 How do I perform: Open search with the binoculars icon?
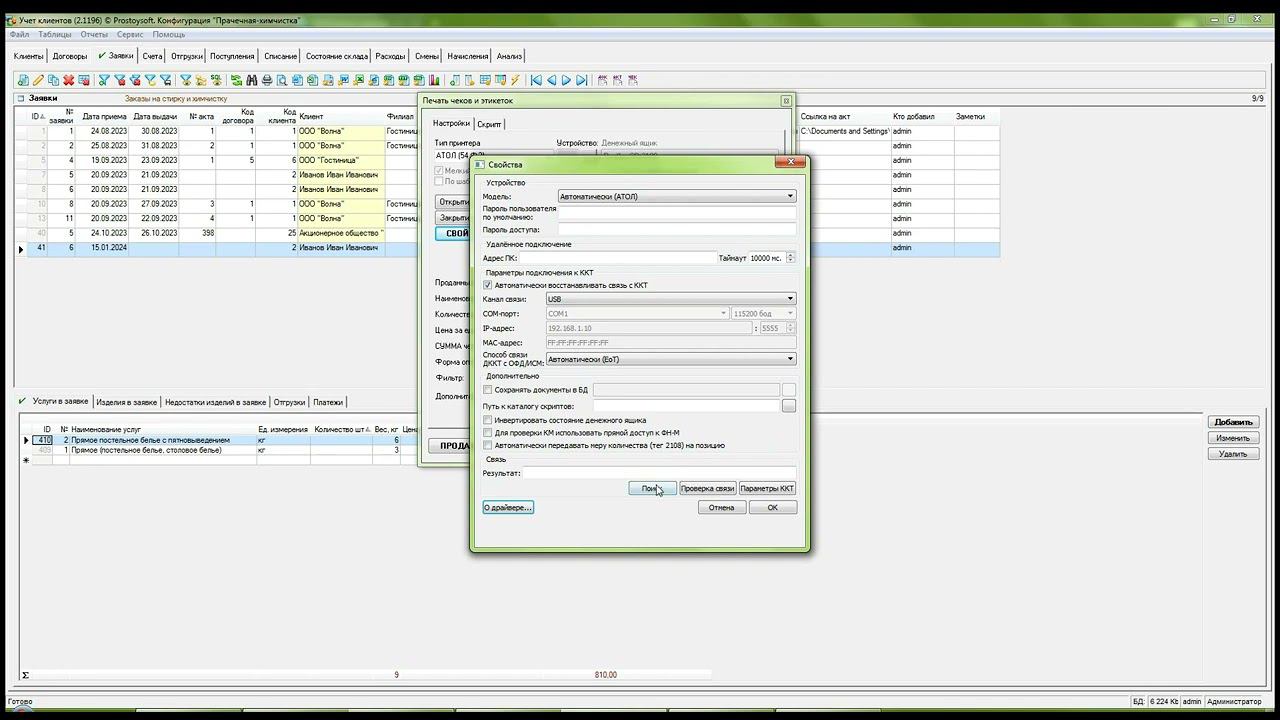tap(252, 80)
